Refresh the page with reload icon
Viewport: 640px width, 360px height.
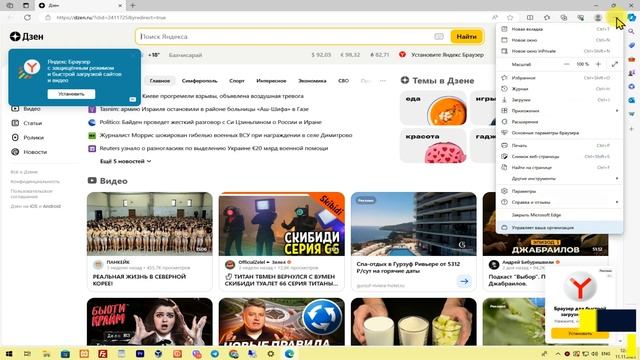click(x=27, y=18)
